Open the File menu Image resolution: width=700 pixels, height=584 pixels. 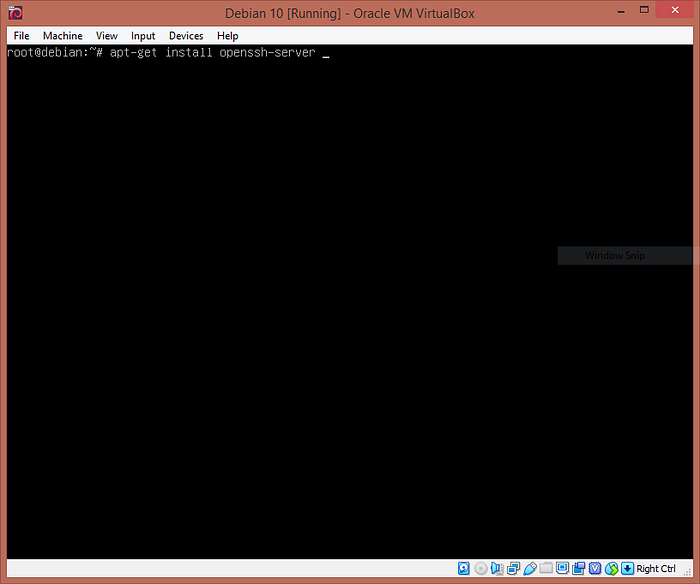21,36
